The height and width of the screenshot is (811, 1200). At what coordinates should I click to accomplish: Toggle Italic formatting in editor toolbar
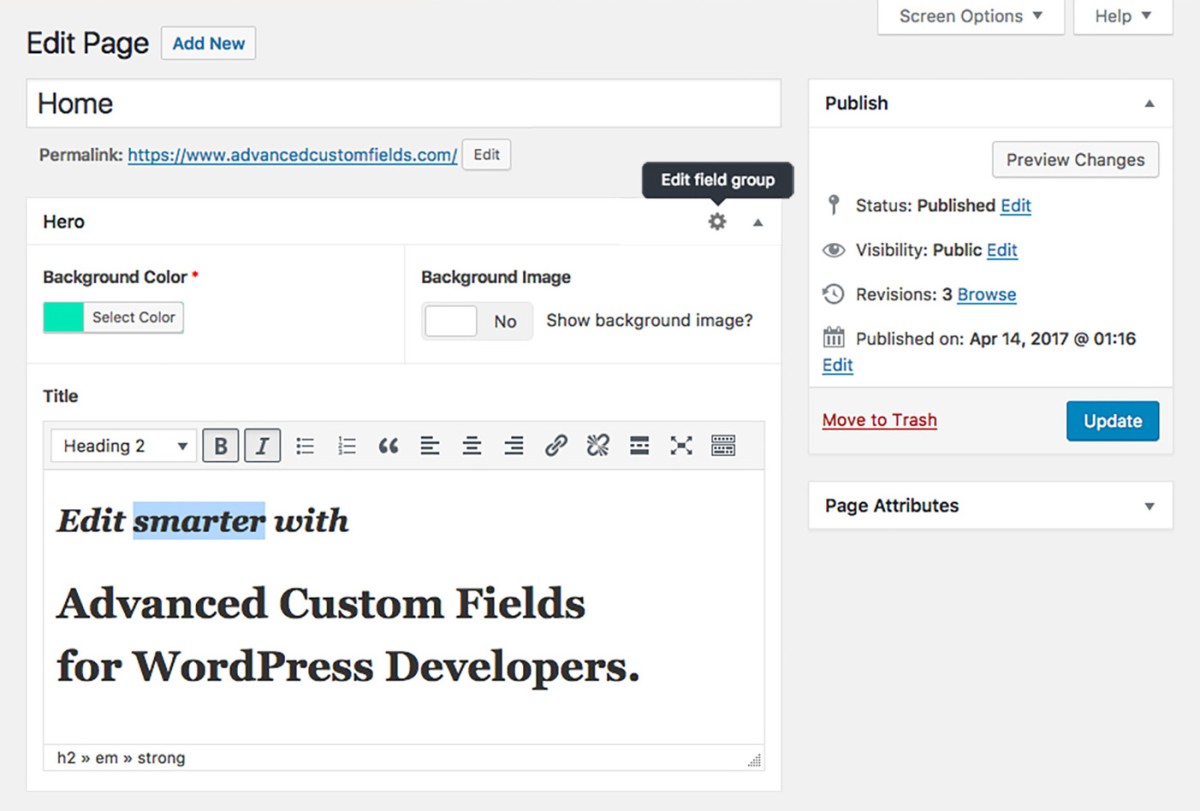[262, 446]
